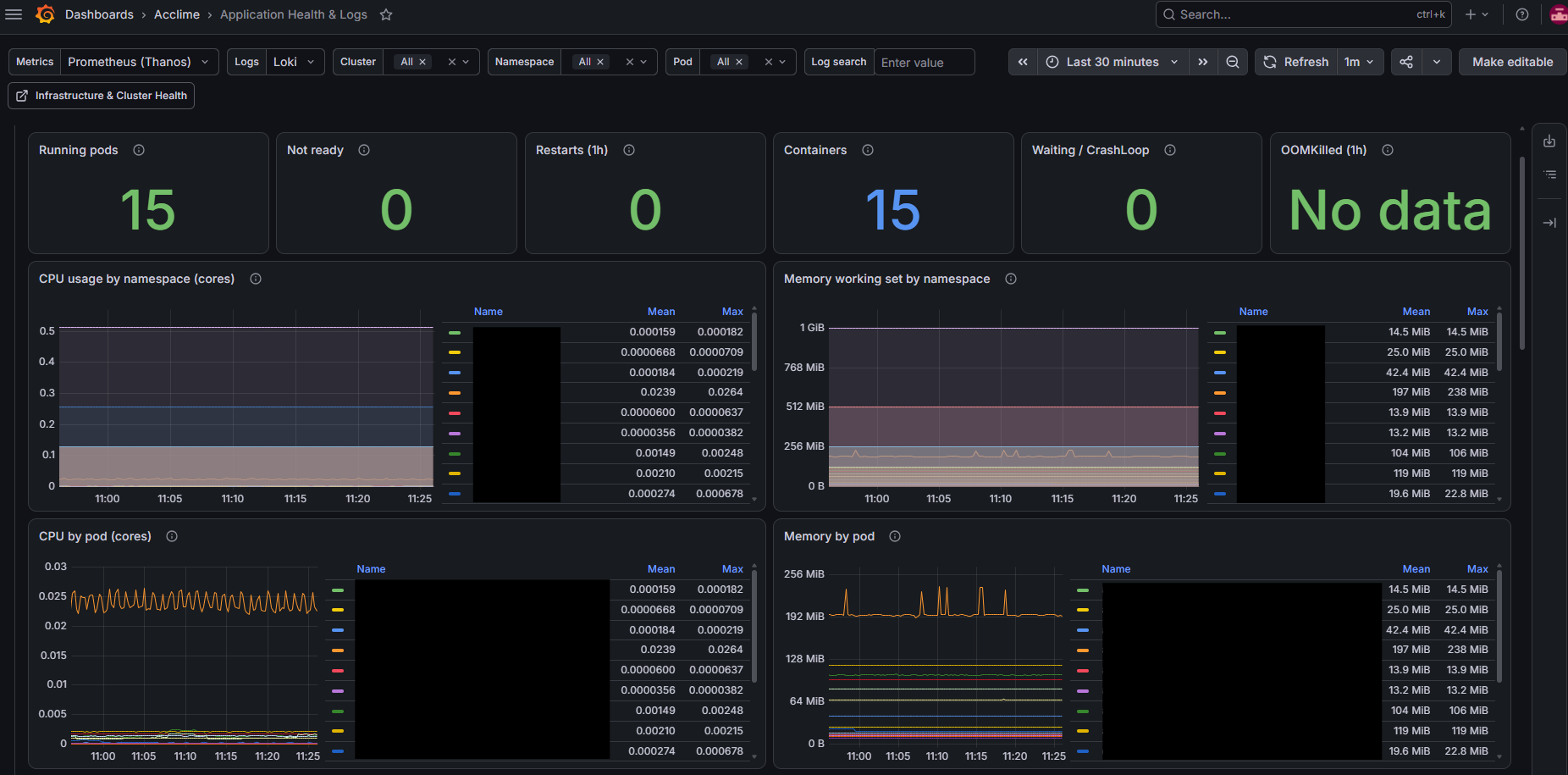Sort Memory working set legend by Max
1568x775 pixels.
coord(1477,312)
